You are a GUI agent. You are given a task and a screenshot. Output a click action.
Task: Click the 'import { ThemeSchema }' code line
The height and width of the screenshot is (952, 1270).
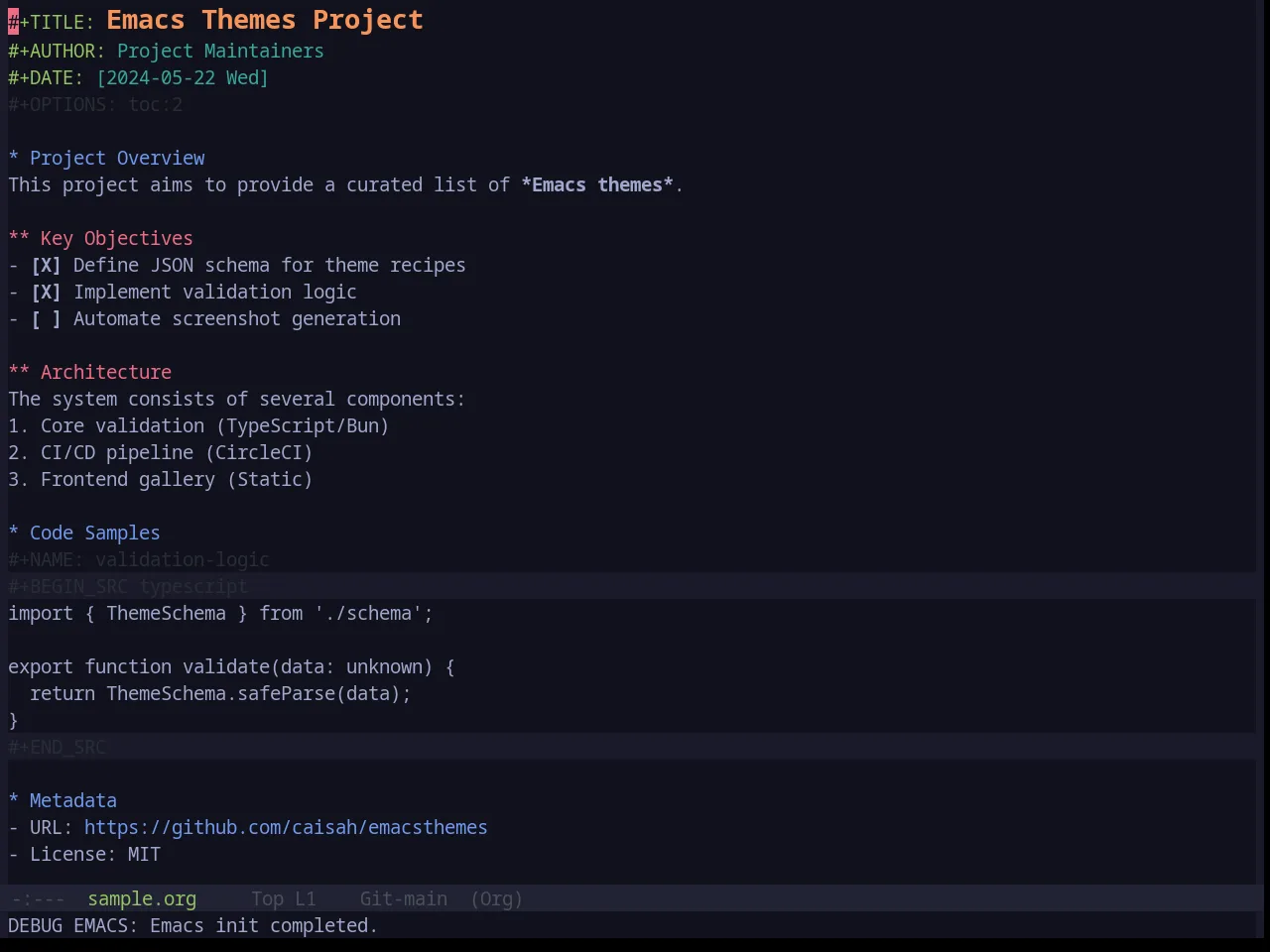click(220, 614)
